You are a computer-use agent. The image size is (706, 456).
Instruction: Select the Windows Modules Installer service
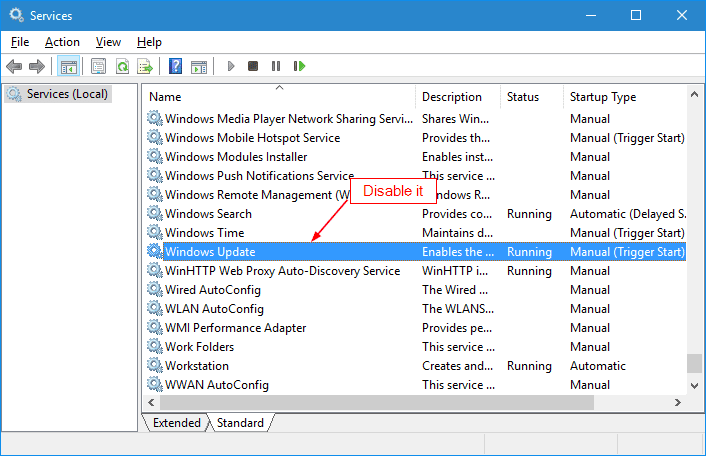pyautogui.click(x=416, y=157)
